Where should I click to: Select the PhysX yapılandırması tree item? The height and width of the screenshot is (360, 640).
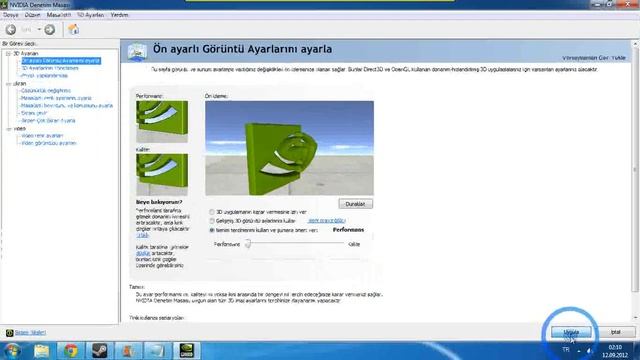click(x=44, y=76)
